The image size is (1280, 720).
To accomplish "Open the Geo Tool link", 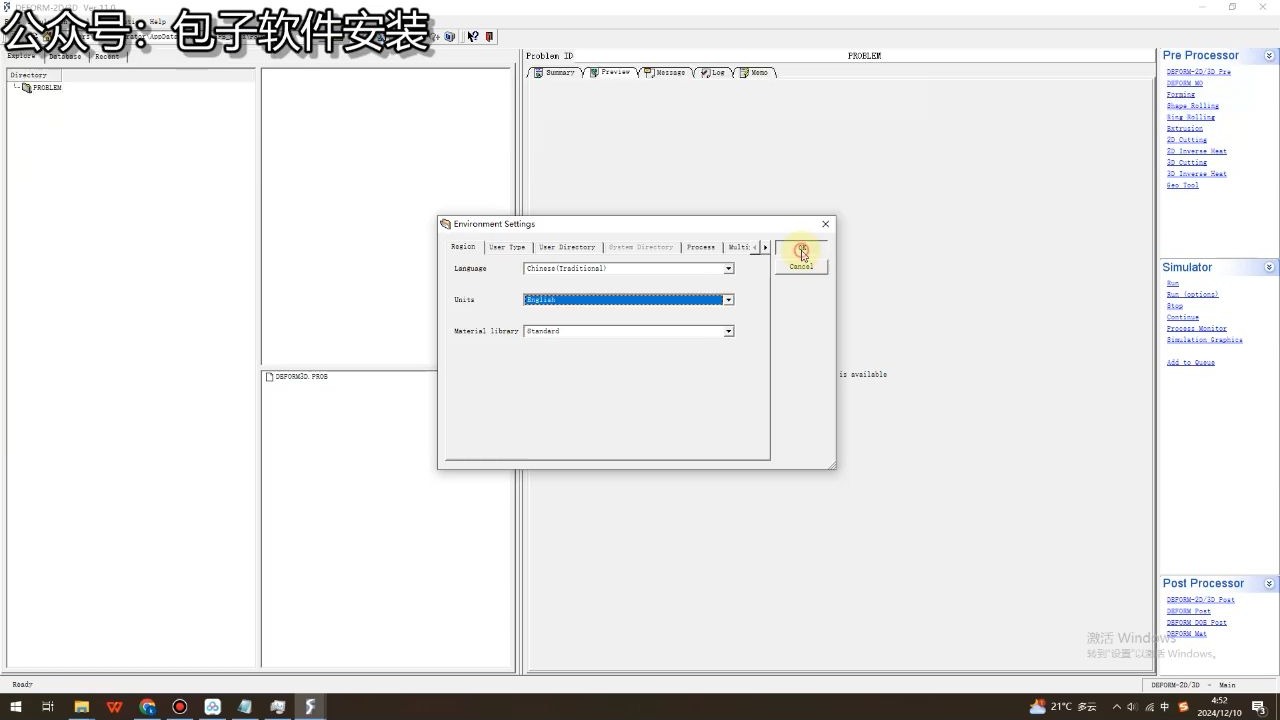I will [1182, 185].
